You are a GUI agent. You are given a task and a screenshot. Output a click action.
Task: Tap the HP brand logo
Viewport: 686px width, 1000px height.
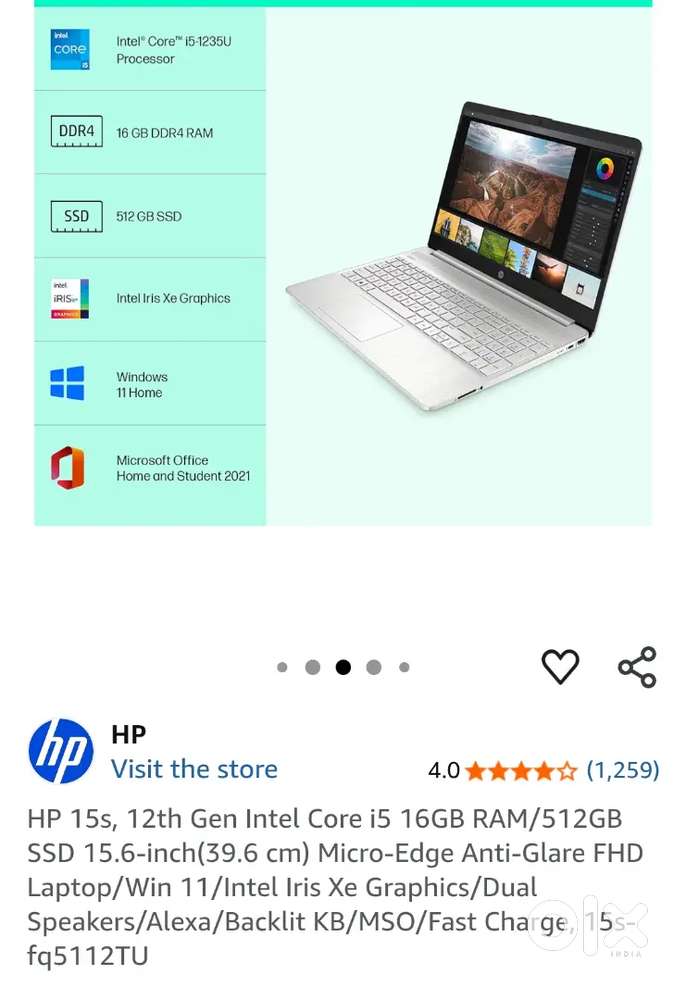tap(61, 751)
